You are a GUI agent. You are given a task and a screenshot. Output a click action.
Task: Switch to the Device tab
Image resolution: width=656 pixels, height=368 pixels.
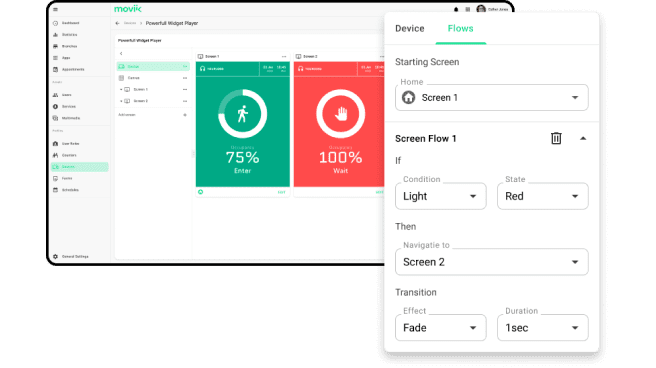(x=410, y=28)
